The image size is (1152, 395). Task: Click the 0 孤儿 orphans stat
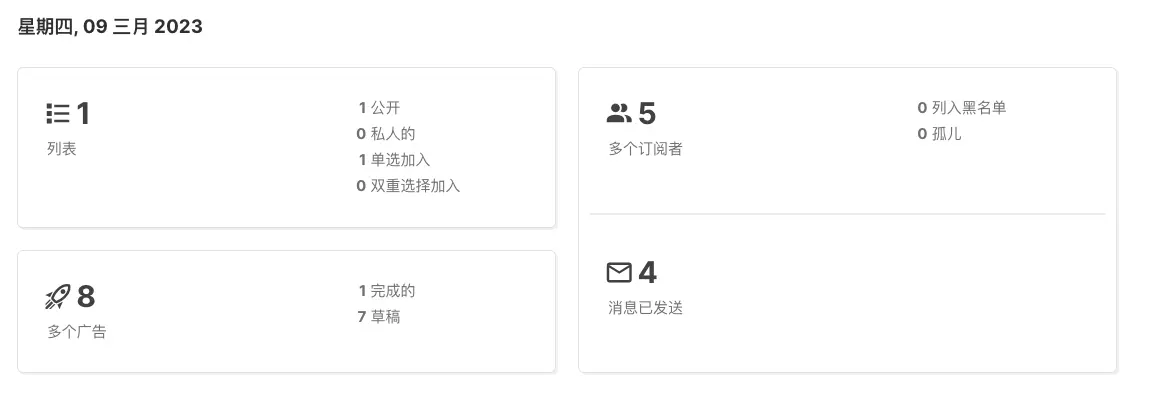click(x=939, y=134)
